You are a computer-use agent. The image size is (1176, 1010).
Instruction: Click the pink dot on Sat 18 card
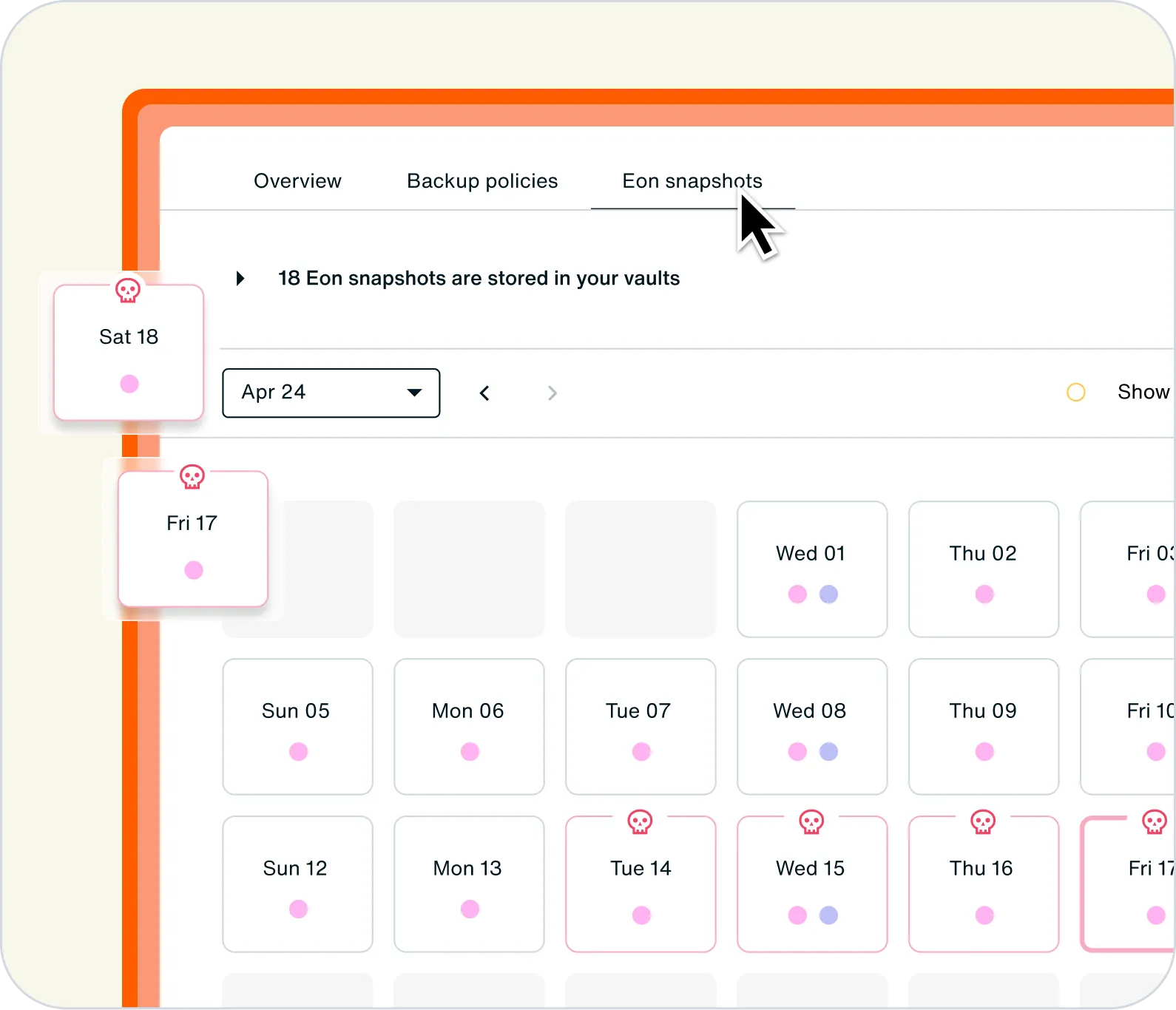point(129,384)
